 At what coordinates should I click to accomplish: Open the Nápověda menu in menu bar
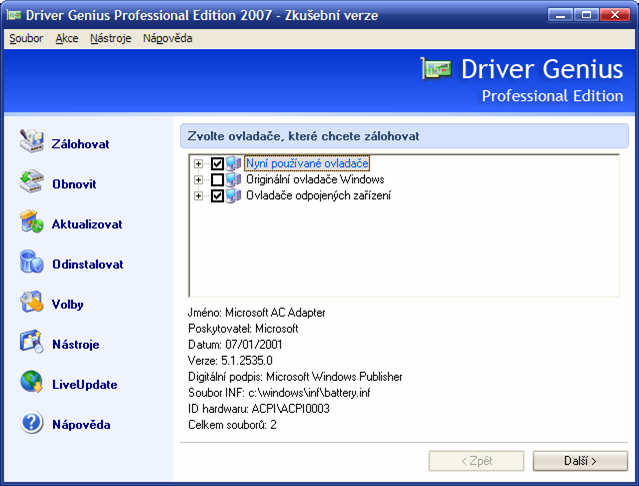pyautogui.click(x=167, y=39)
